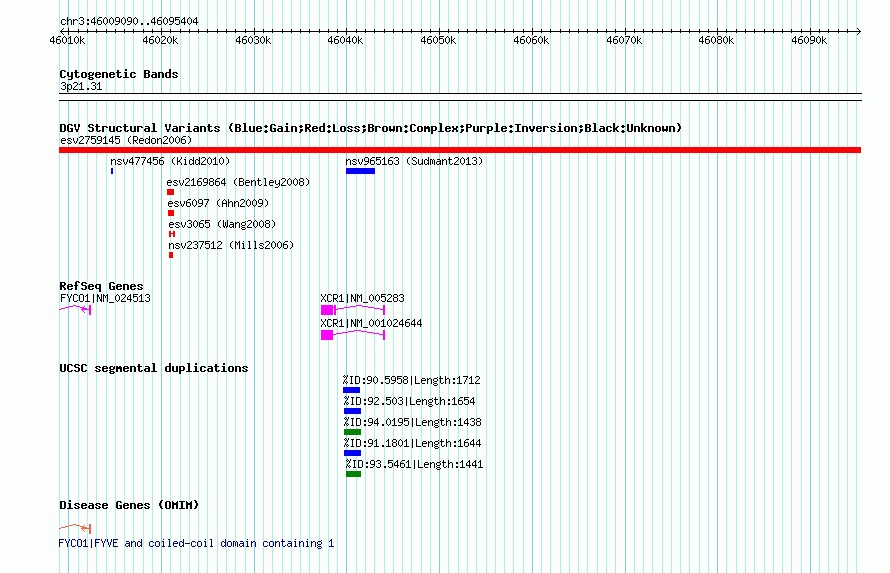
Task: Select the long red esv2759145 loss bar
Action: point(460,150)
